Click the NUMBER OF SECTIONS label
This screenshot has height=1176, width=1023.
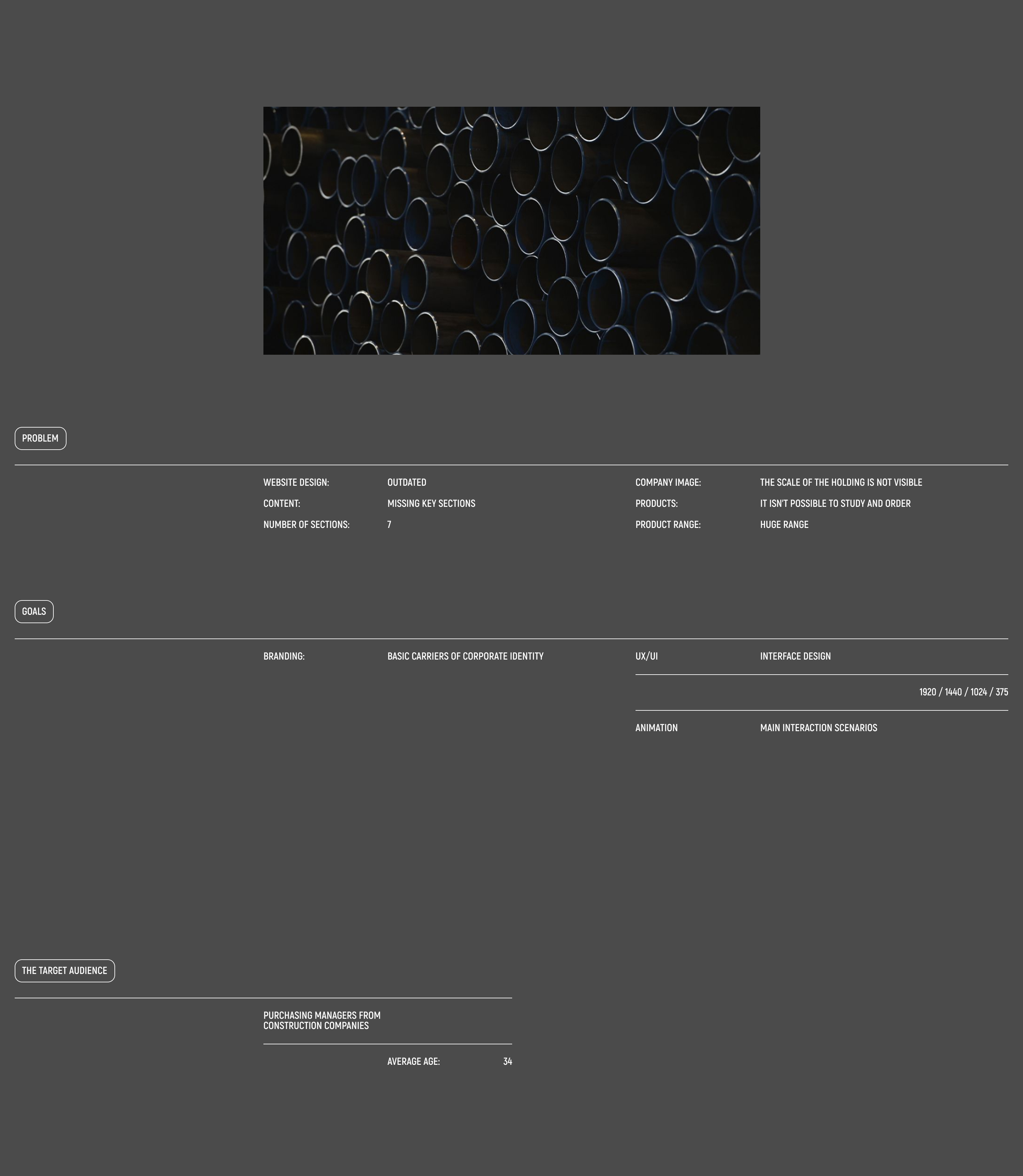tap(306, 524)
